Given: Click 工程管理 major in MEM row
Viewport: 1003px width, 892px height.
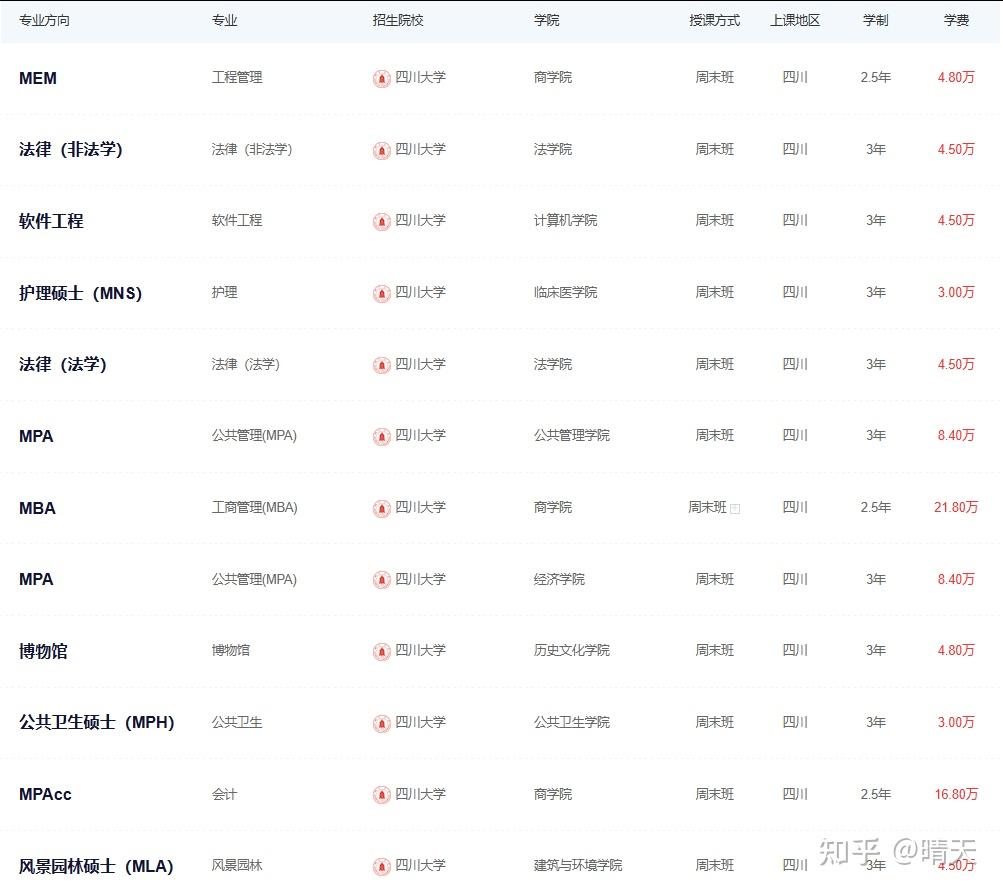Looking at the screenshot, I should click(237, 77).
